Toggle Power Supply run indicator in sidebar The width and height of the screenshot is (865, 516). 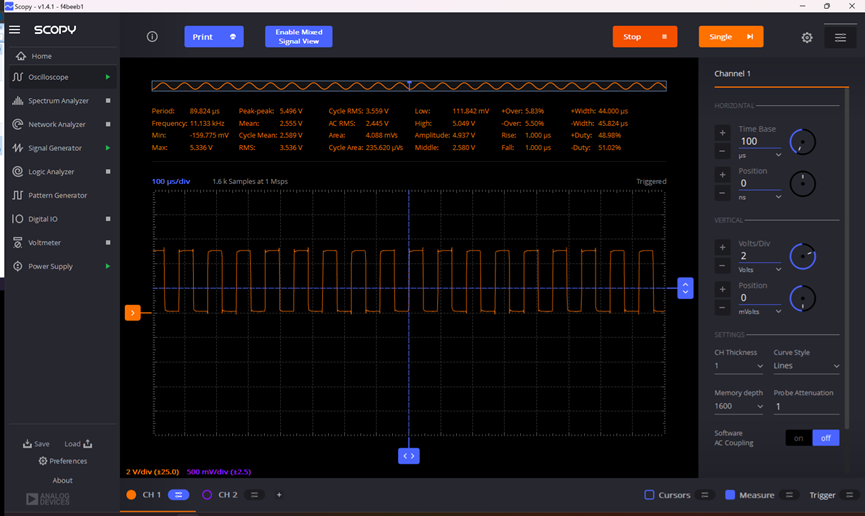point(108,266)
